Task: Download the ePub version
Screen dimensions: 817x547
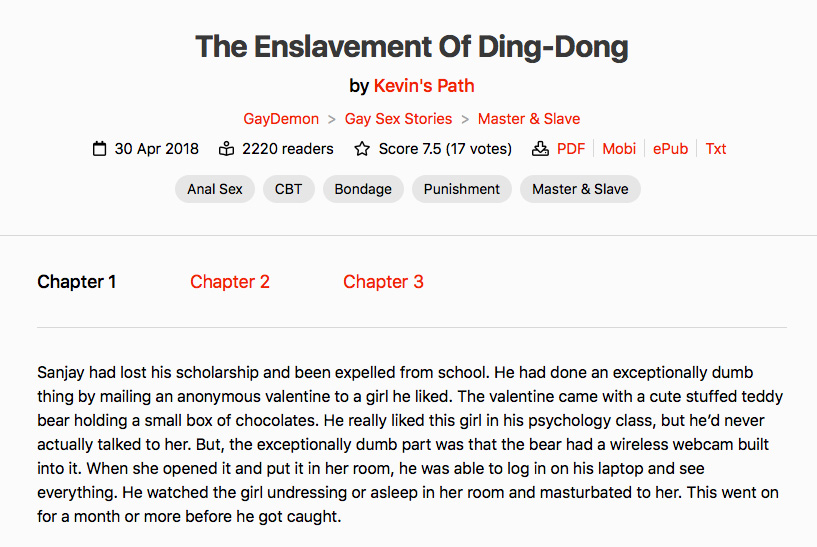Action: (670, 149)
